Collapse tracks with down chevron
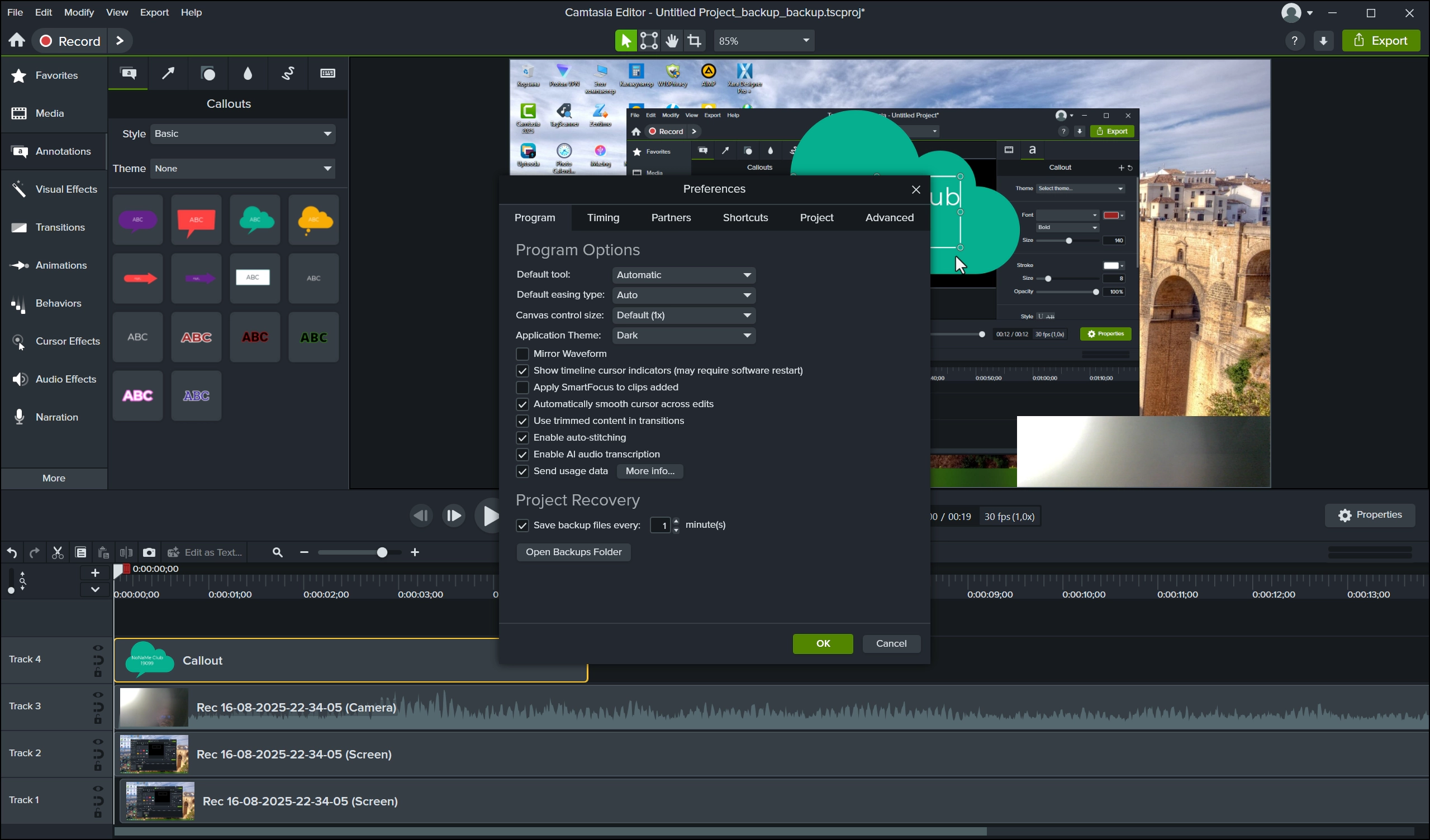This screenshot has height=840, width=1430. pos(96,589)
